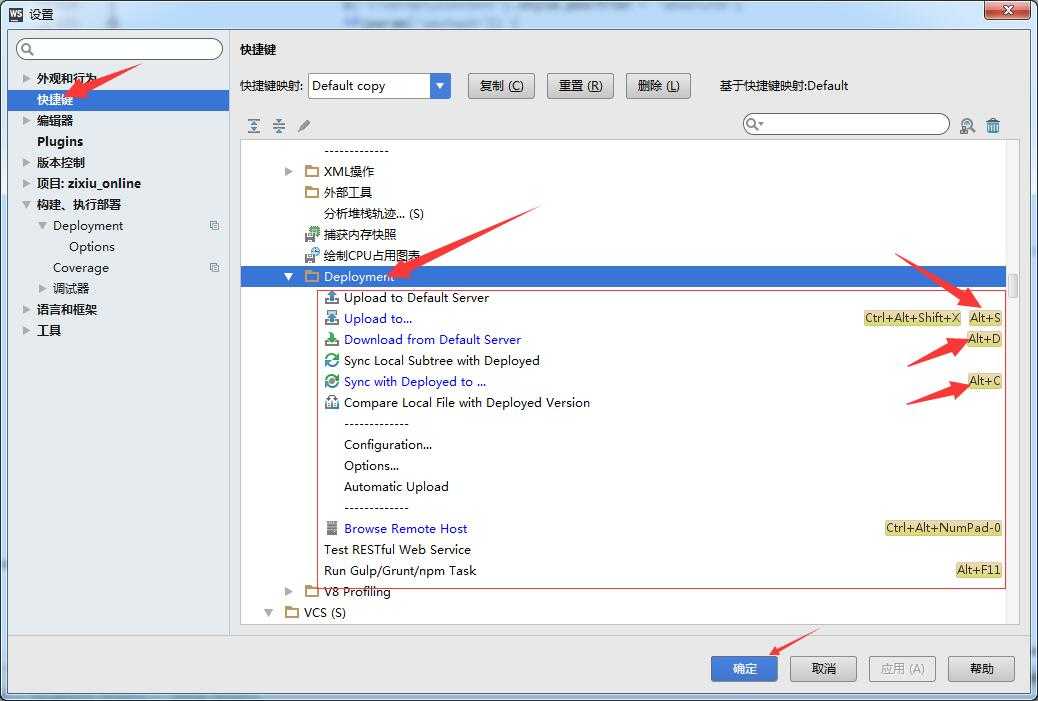The width and height of the screenshot is (1038, 701).
Task: Select Options under Deployment in sidebar
Action: (x=92, y=246)
